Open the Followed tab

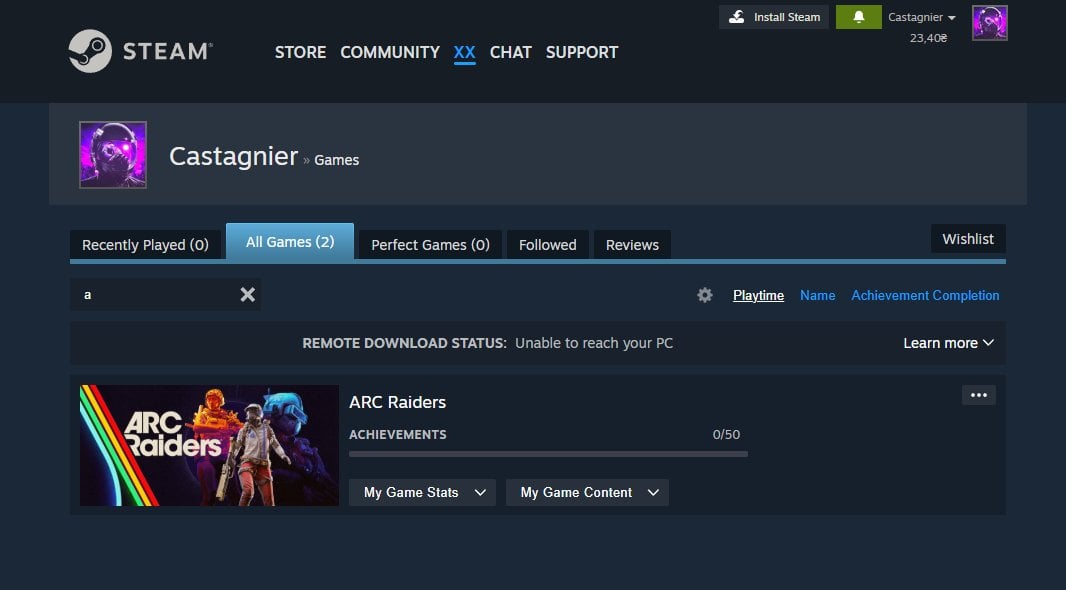pos(547,245)
